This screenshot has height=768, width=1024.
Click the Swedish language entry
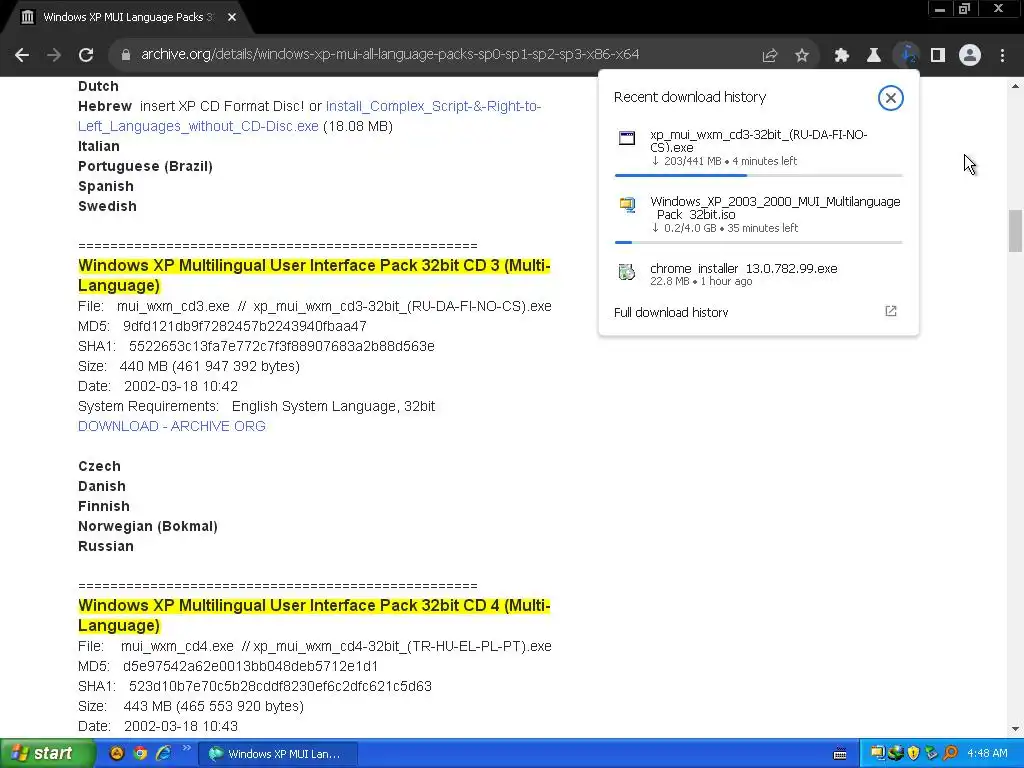(107, 206)
